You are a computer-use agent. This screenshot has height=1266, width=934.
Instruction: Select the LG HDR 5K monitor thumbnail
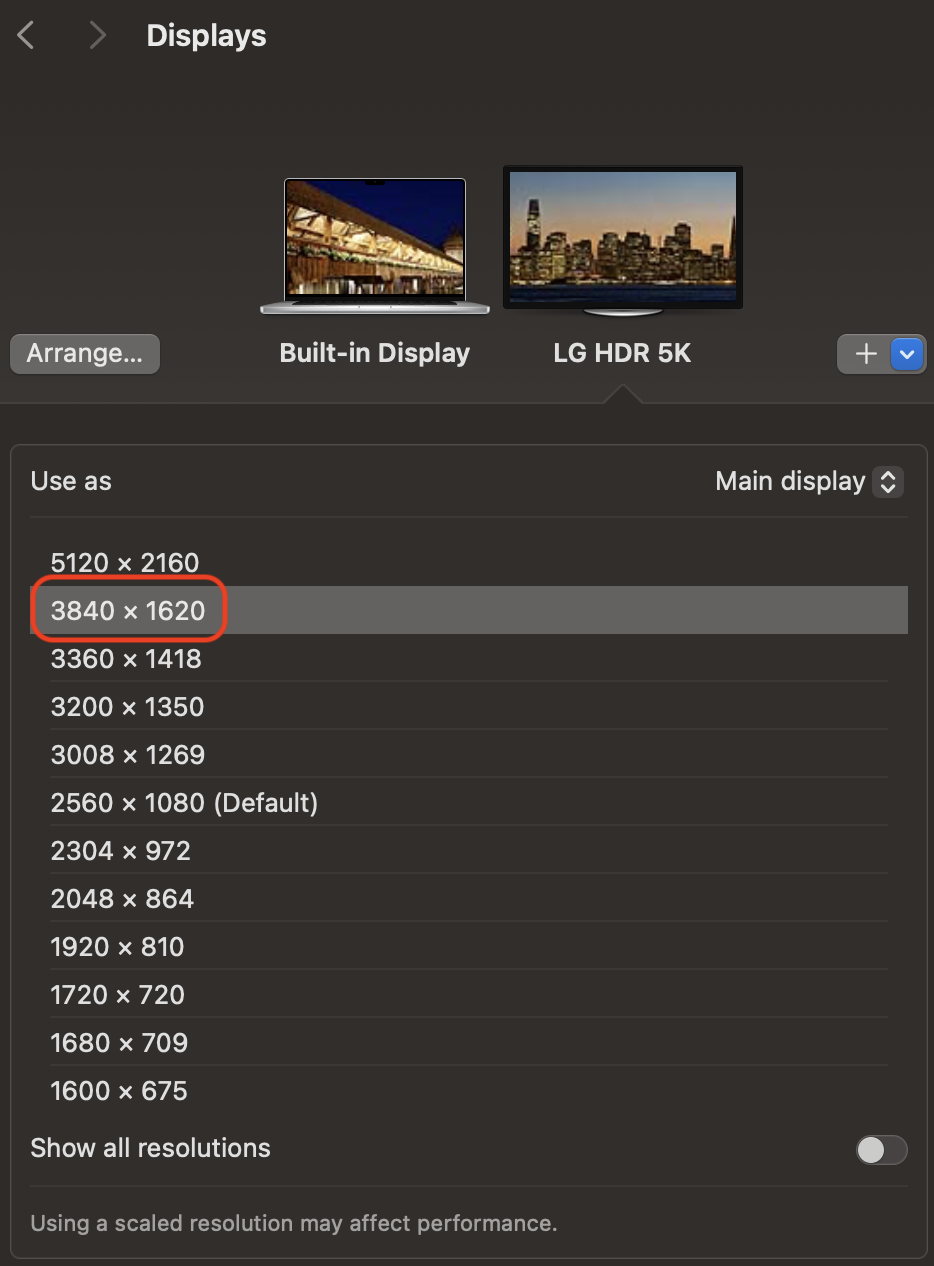pos(622,238)
